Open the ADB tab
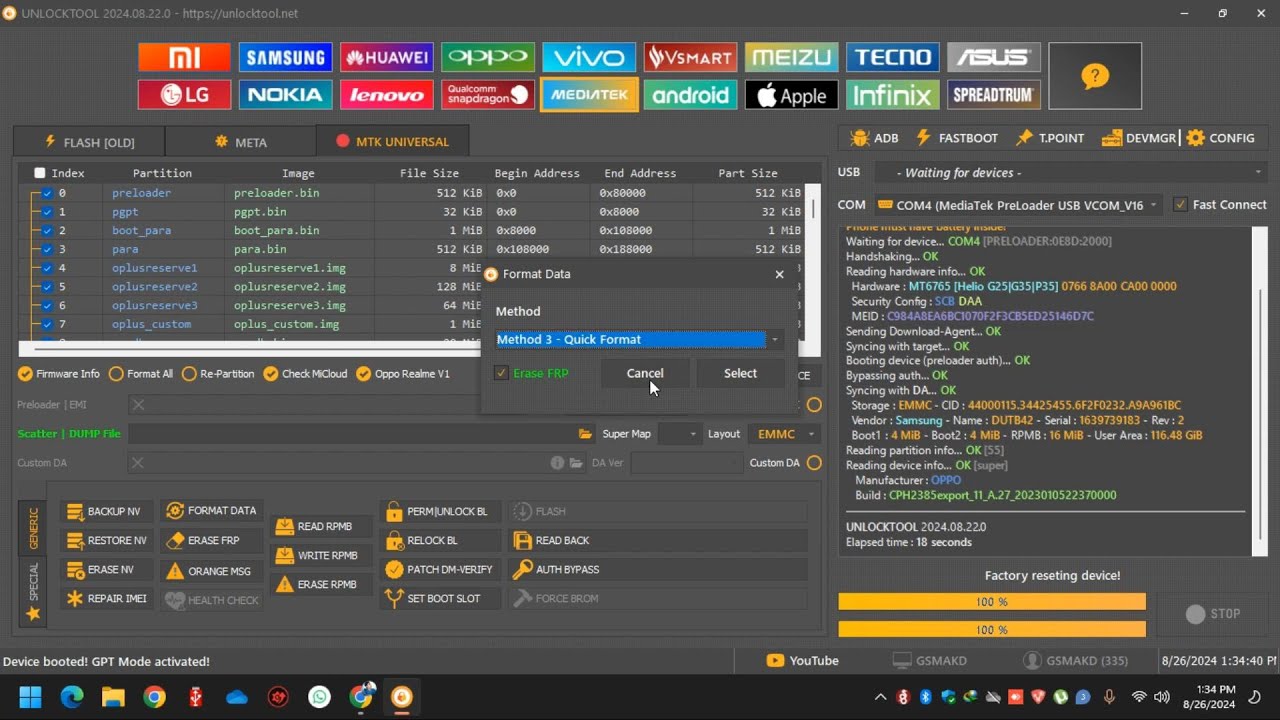 (874, 138)
